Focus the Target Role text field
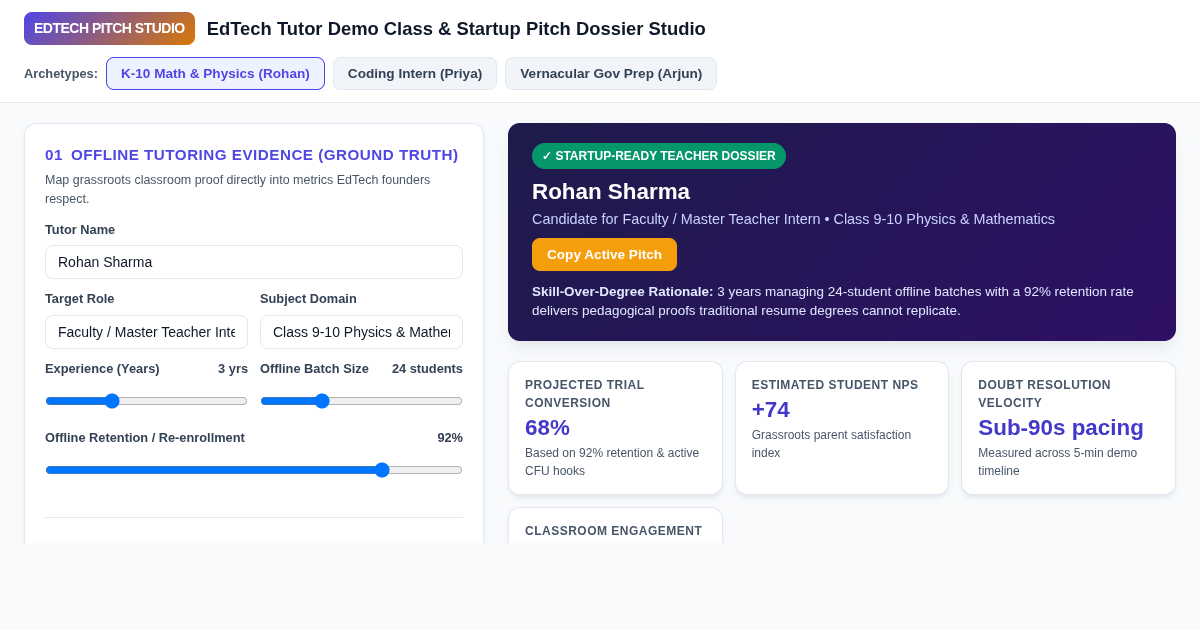Screen dimensions: 1200x630 pos(146,332)
